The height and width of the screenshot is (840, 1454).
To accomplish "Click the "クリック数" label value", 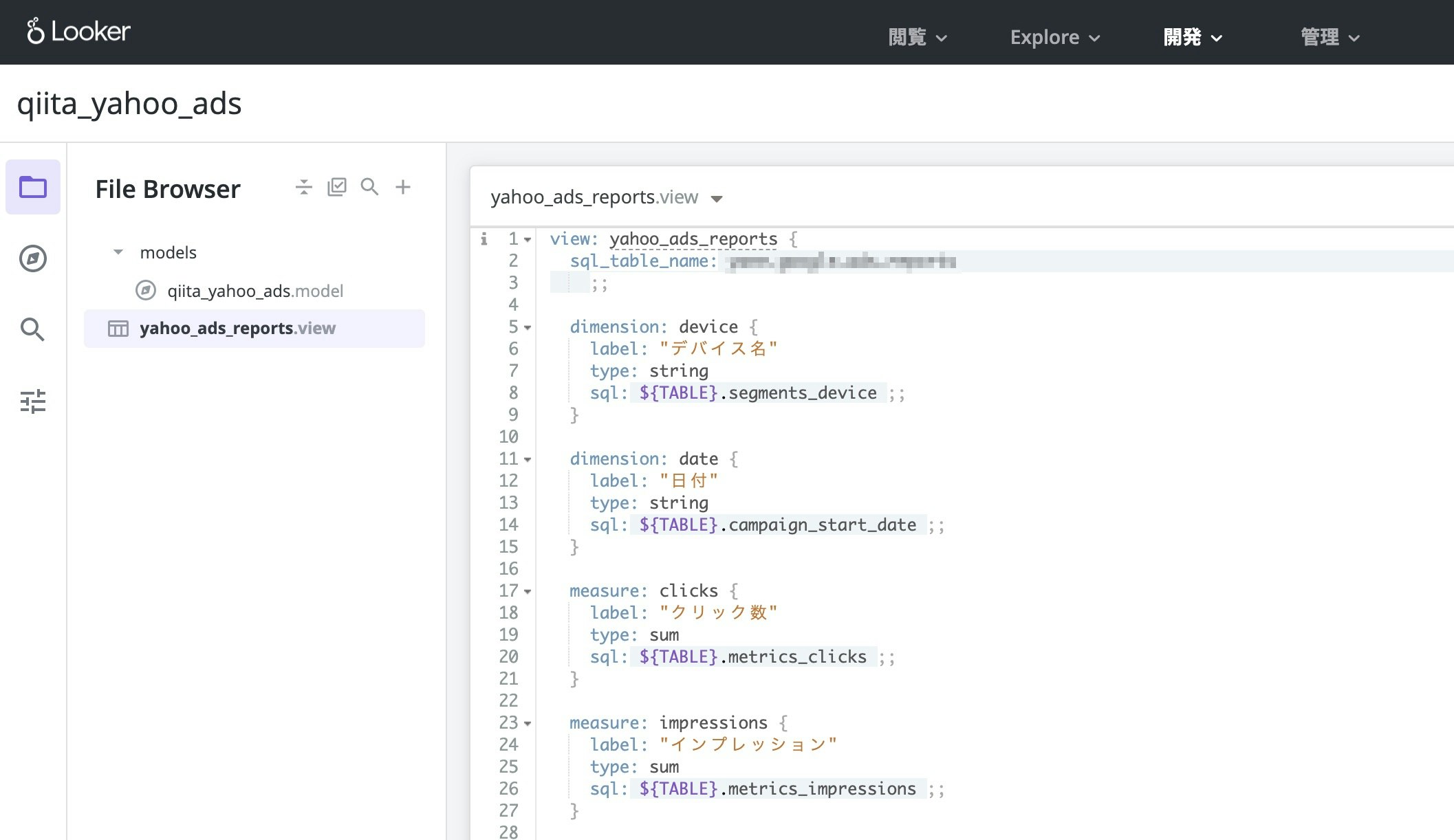I will (718, 612).
